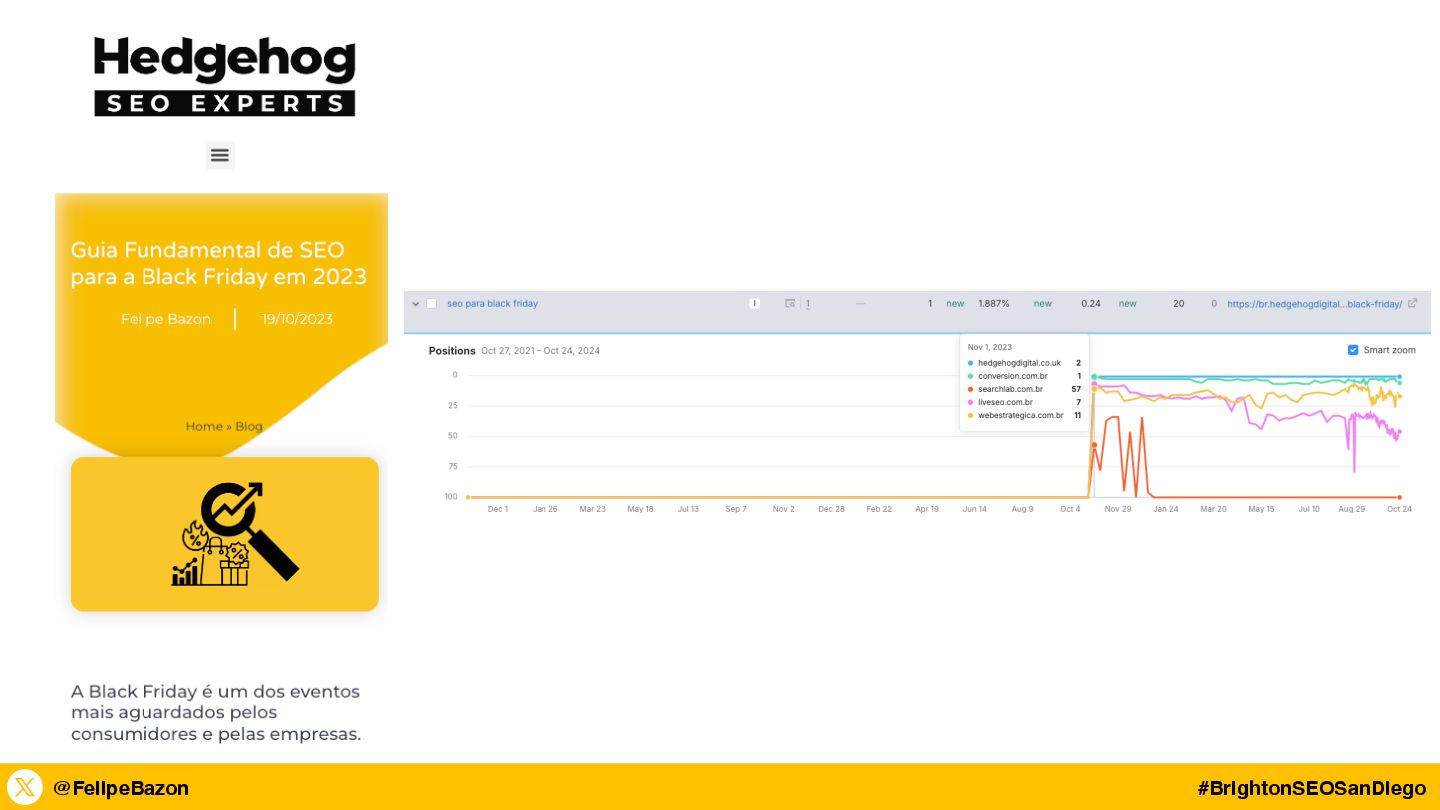Click the X (Twitter) logo icon
The height and width of the screenshot is (810, 1440).
point(25,787)
